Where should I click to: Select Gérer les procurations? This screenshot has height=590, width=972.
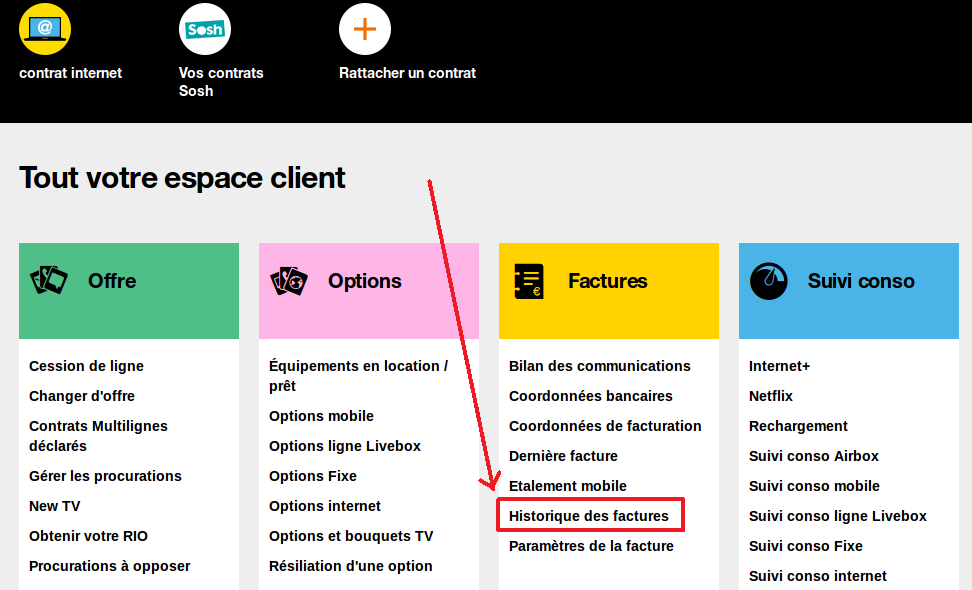(105, 476)
